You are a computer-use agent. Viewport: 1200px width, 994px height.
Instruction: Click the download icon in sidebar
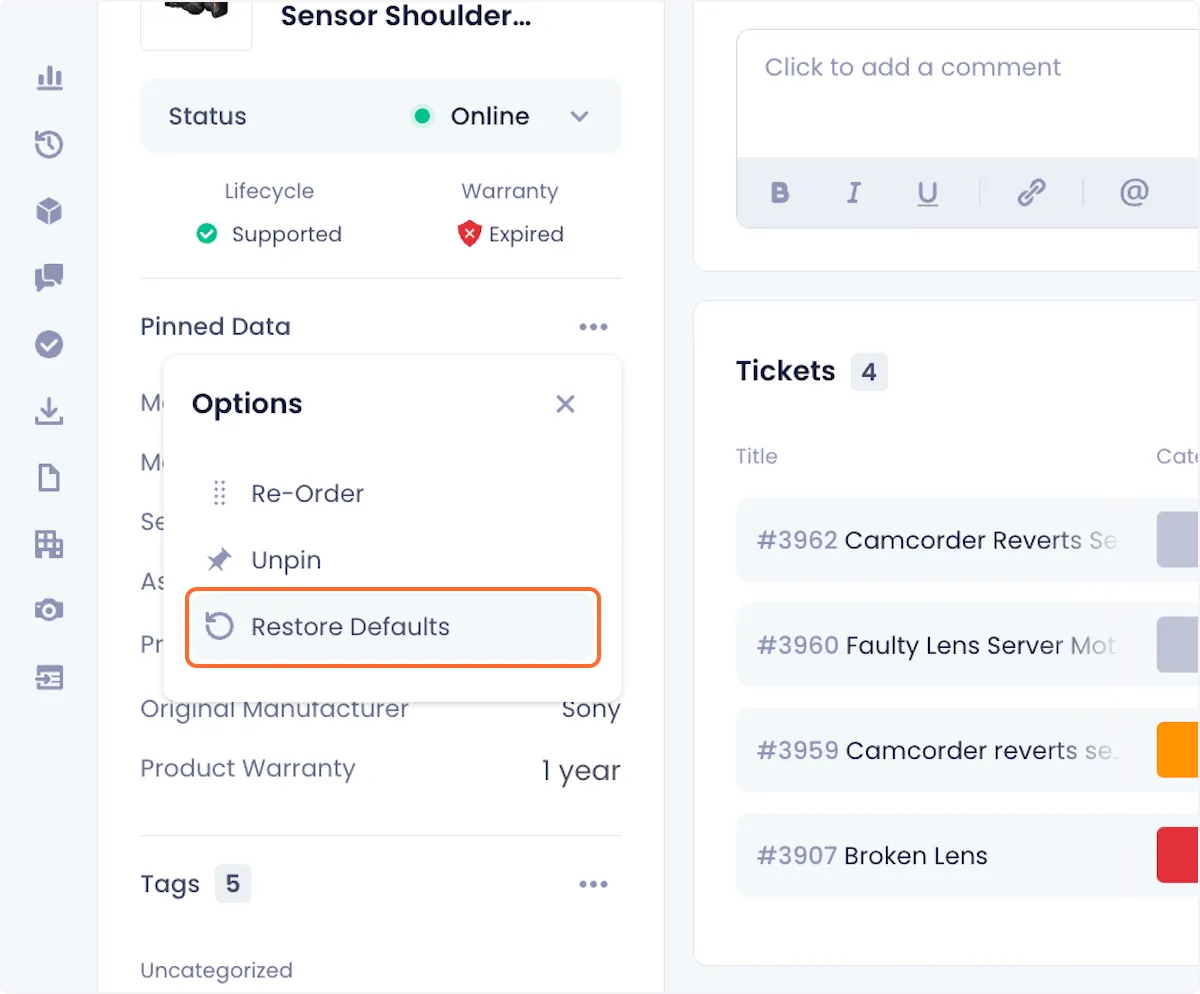click(x=49, y=411)
